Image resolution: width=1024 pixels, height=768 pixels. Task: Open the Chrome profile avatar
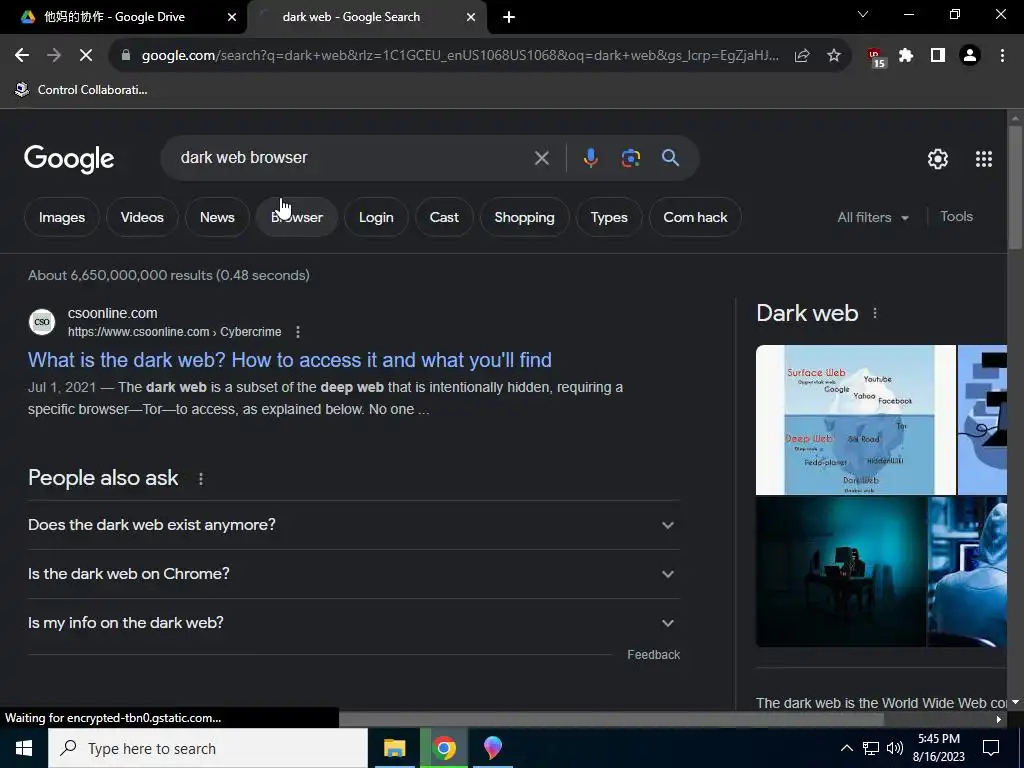[970, 56]
